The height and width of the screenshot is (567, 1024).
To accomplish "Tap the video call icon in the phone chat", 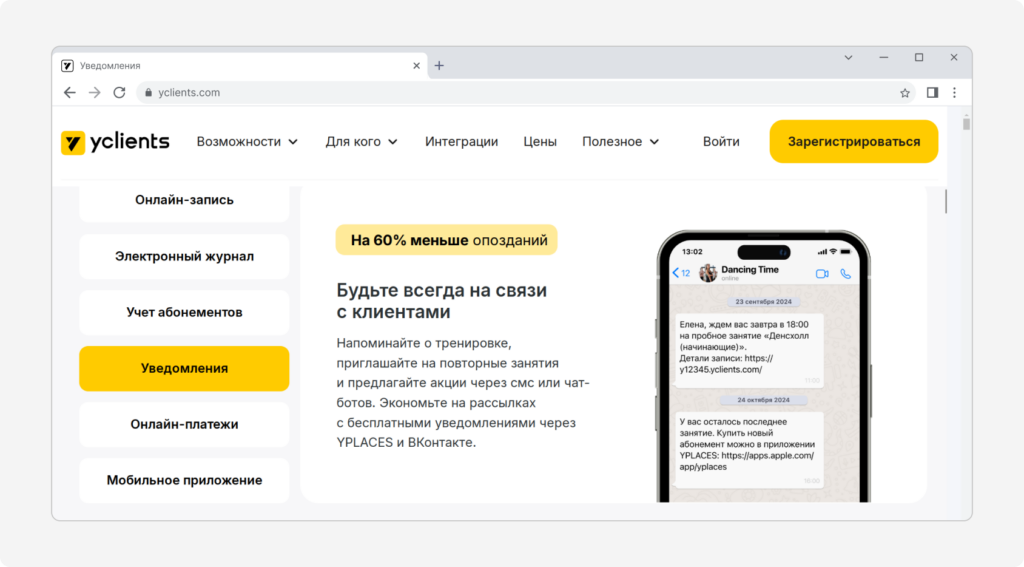I will 822,274.
